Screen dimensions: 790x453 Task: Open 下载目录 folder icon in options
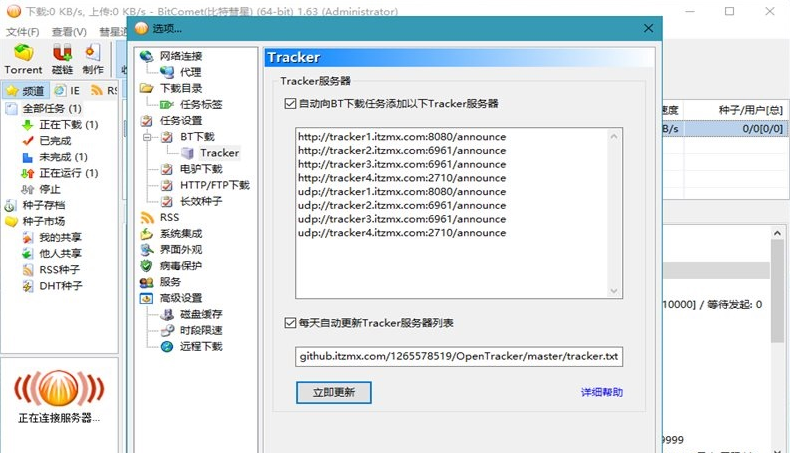(x=147, y=88)
